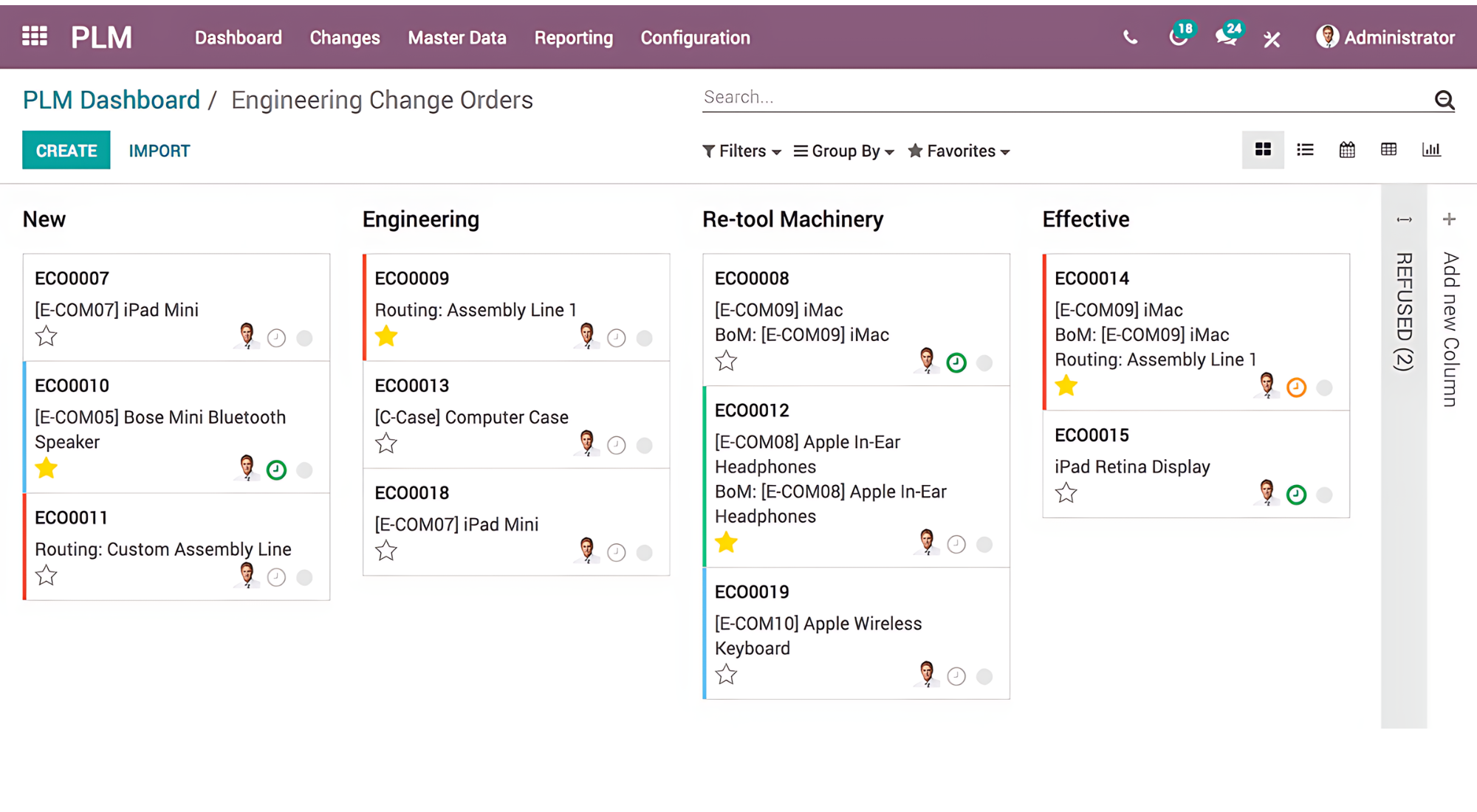
Task: Open the Reporting menu
Action: pos(573,38)
